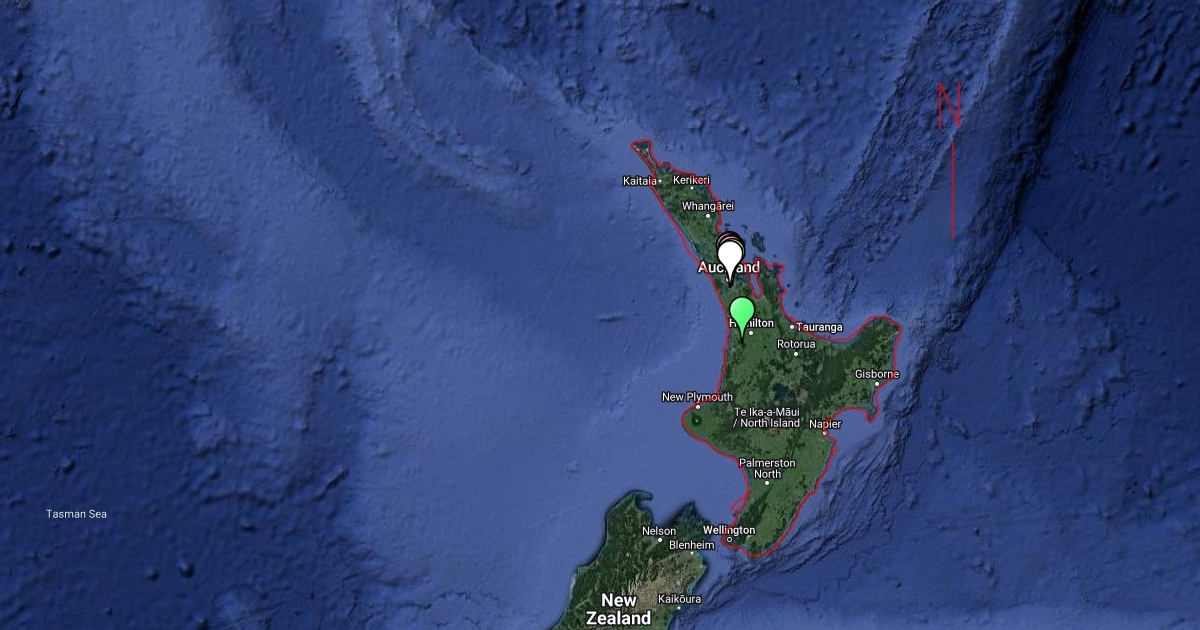Click the Tauranga city marker dot

point(792,326)
